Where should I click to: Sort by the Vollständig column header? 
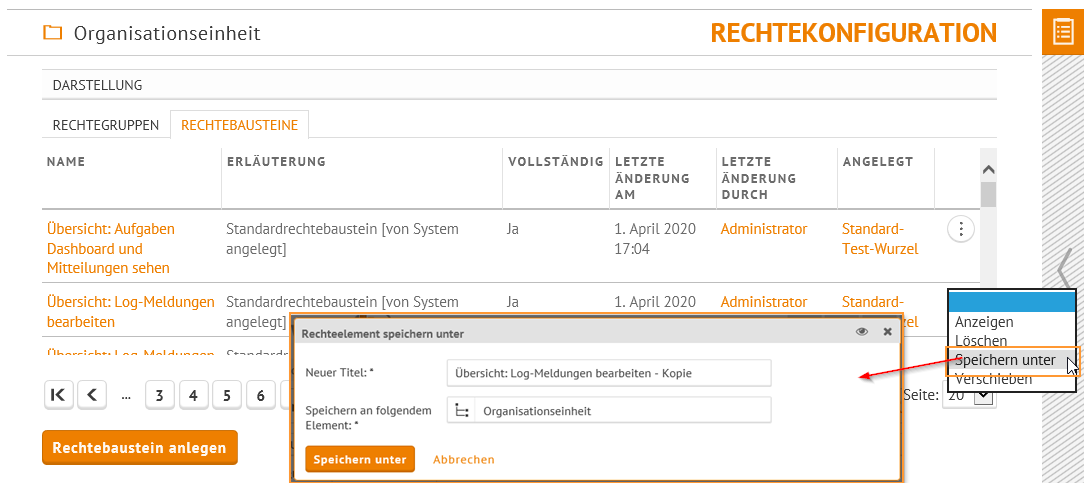(556, 162)
